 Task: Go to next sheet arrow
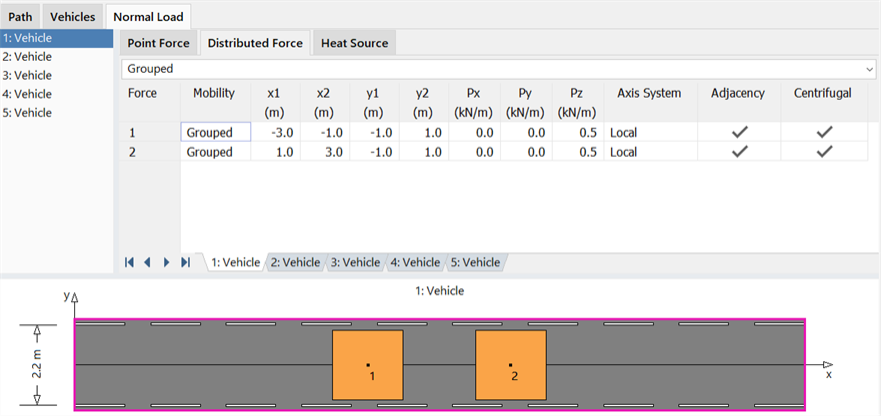tap(166, 263)
